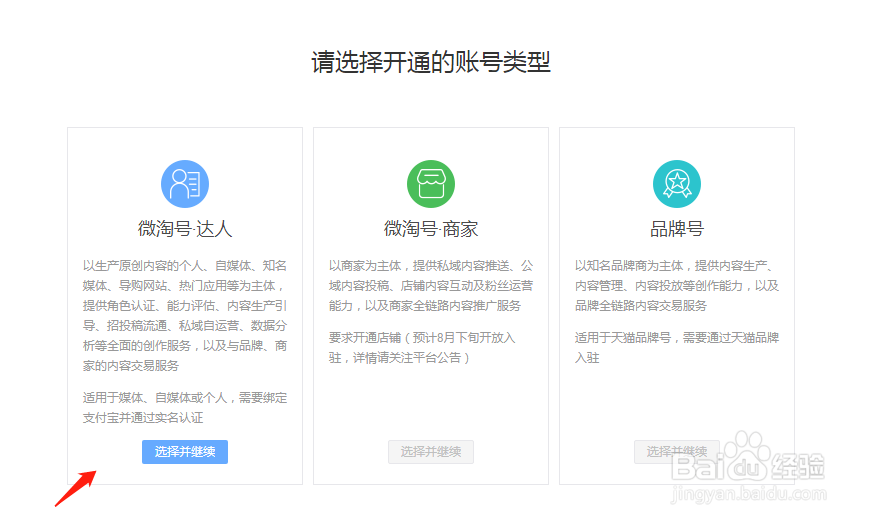This screenshot has width=875, height=524.
Task: Click the description starting 以商家为主体
Action: [431, 286]
